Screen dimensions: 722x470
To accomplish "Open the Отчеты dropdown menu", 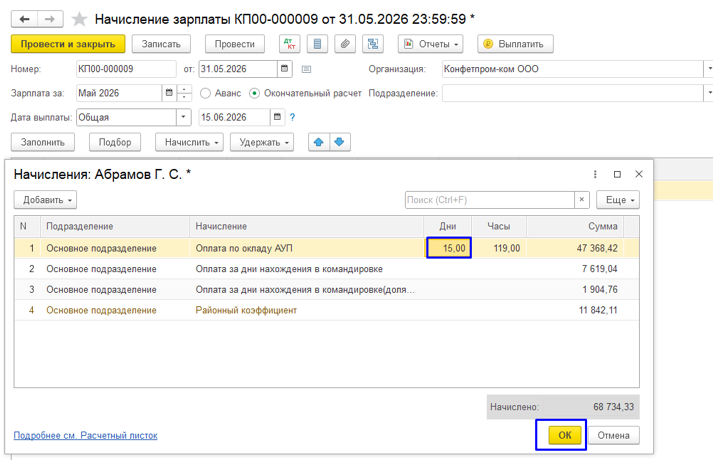I will click(431, 44).
